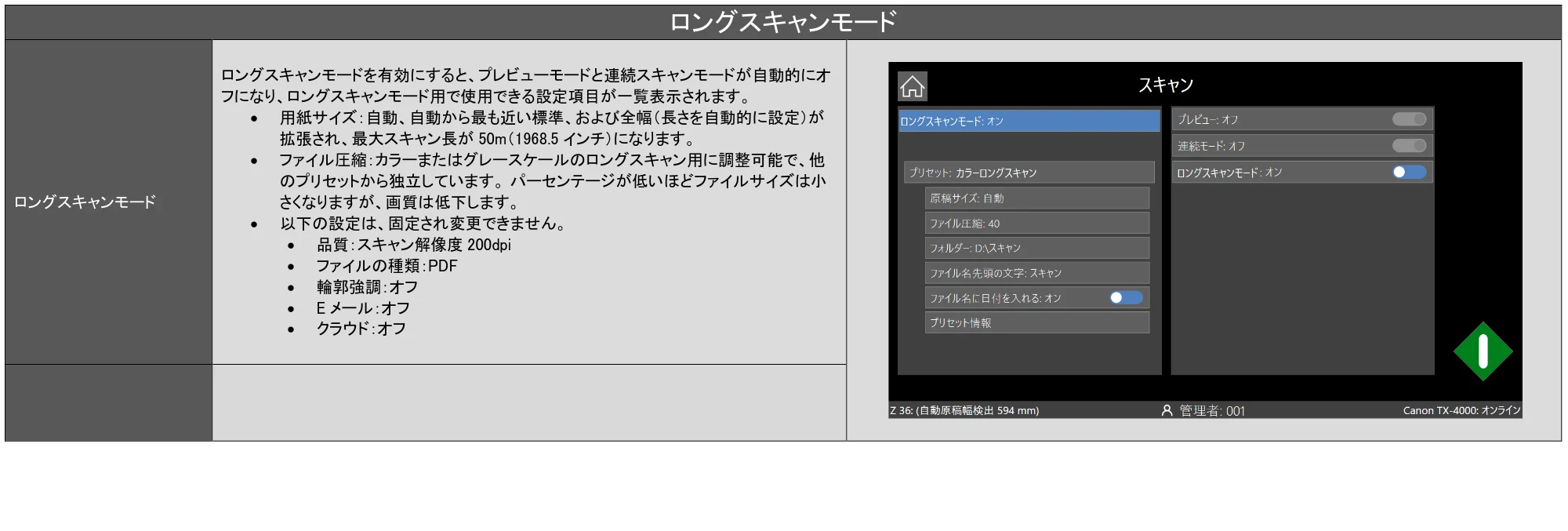Viewport: 1568px width, 531px height.
Task: Click the 連続モード: オフ row label
Action: click(1210, 146)
